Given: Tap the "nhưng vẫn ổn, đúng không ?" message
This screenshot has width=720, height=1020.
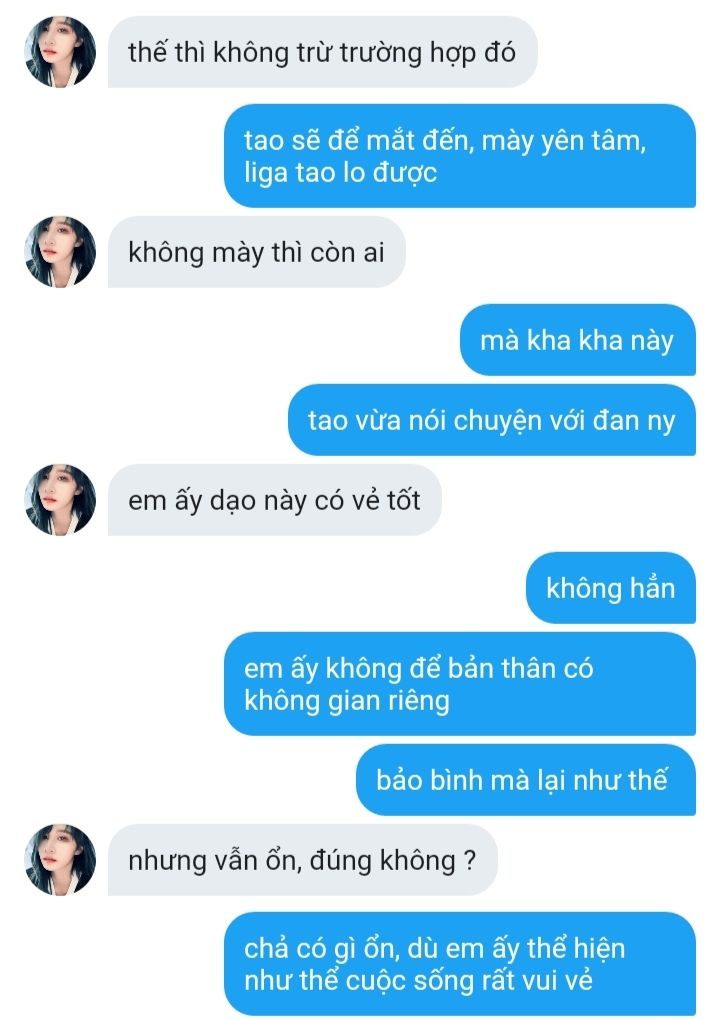Looking at the screenshot, I should 302,860.
